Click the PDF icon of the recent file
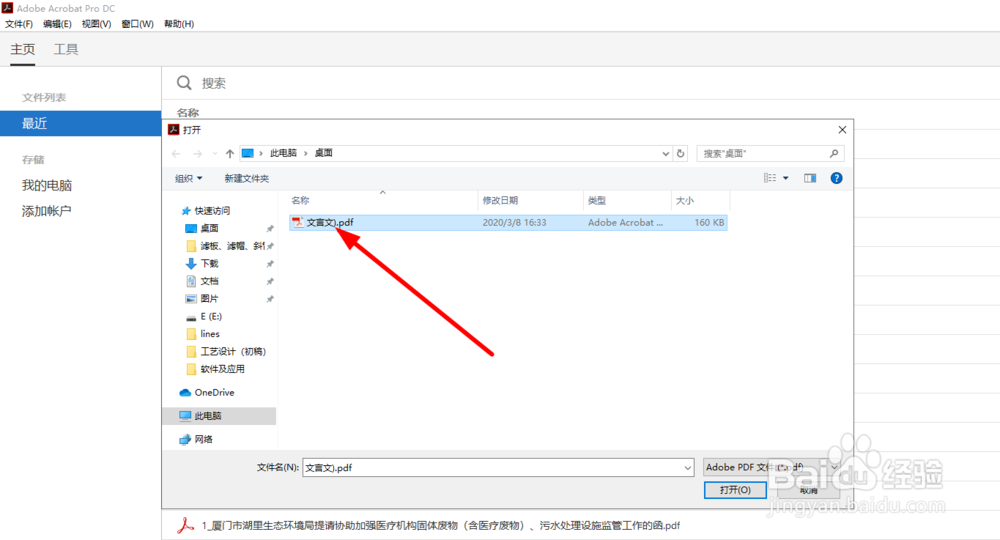This screenshot has height=540, width=1000. tap(185, 525)
